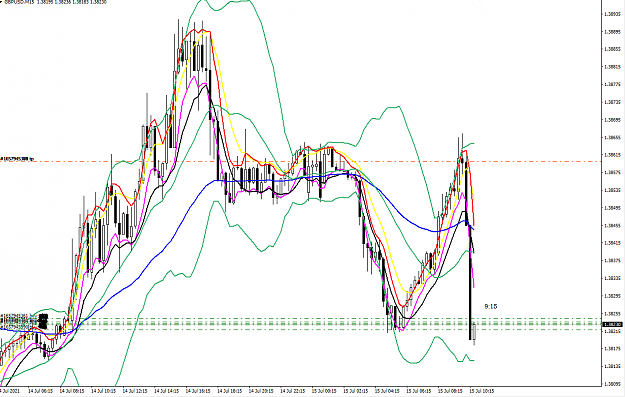Select the '15 Jul 04:15' time axis label

pos(387,391)
